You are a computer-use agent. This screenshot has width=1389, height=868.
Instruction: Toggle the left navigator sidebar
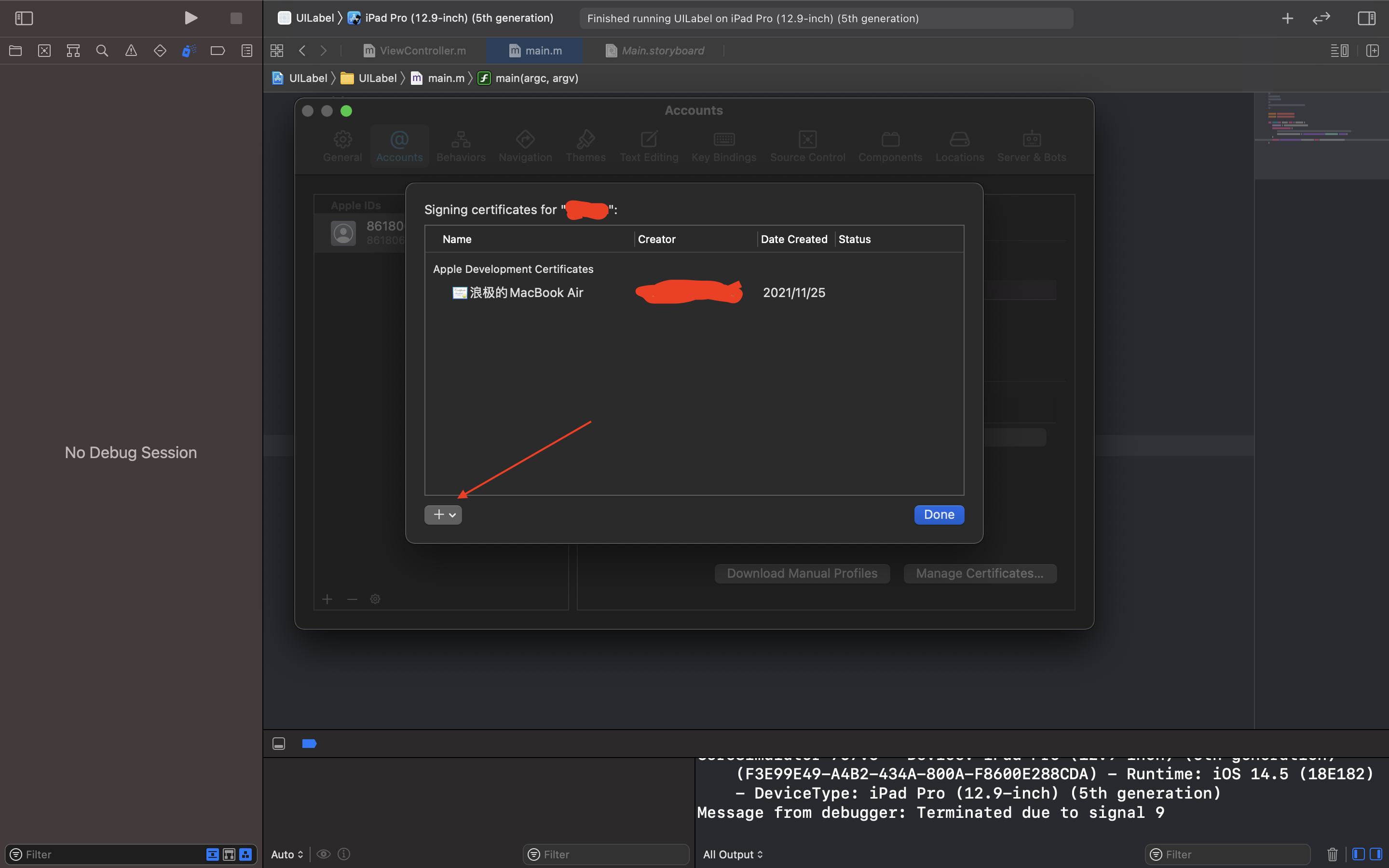[24, 18]
